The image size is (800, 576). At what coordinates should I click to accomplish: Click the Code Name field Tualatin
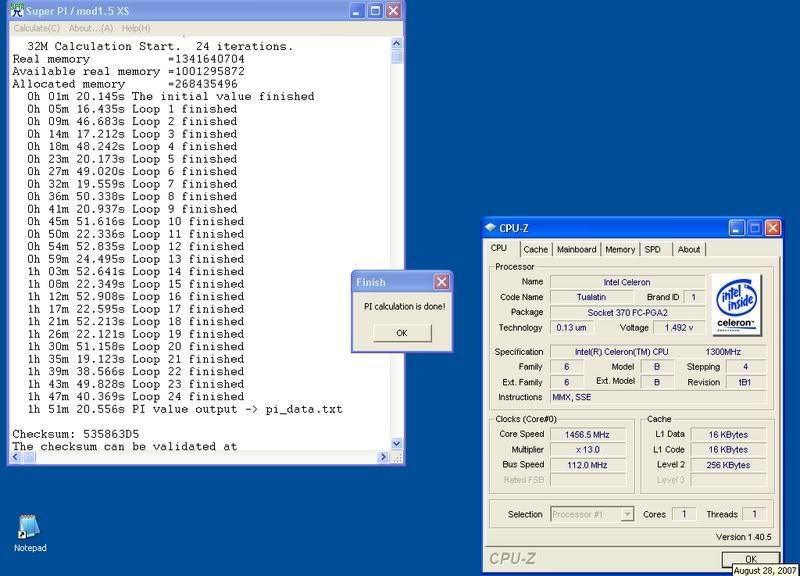[x=591, y=297]
